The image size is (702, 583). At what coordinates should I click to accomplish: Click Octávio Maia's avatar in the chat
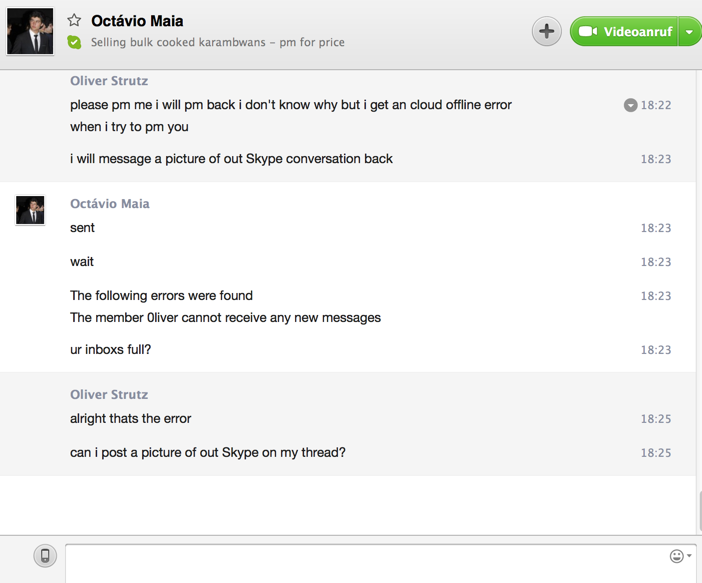(x=30, y=210)
